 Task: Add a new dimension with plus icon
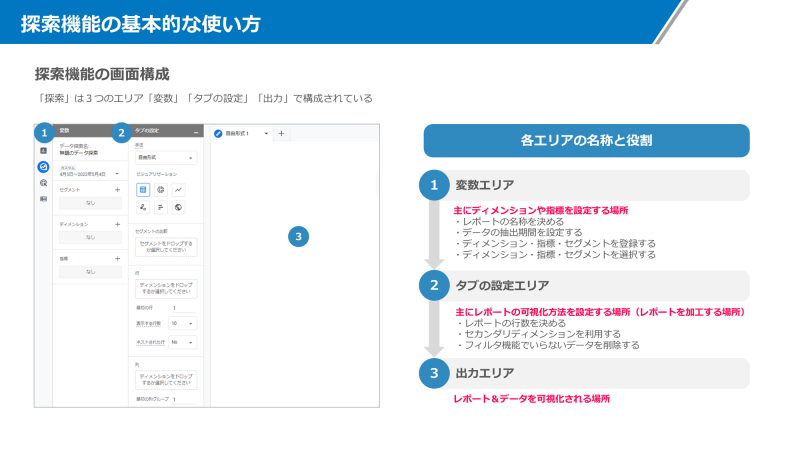tap(117, 224)
